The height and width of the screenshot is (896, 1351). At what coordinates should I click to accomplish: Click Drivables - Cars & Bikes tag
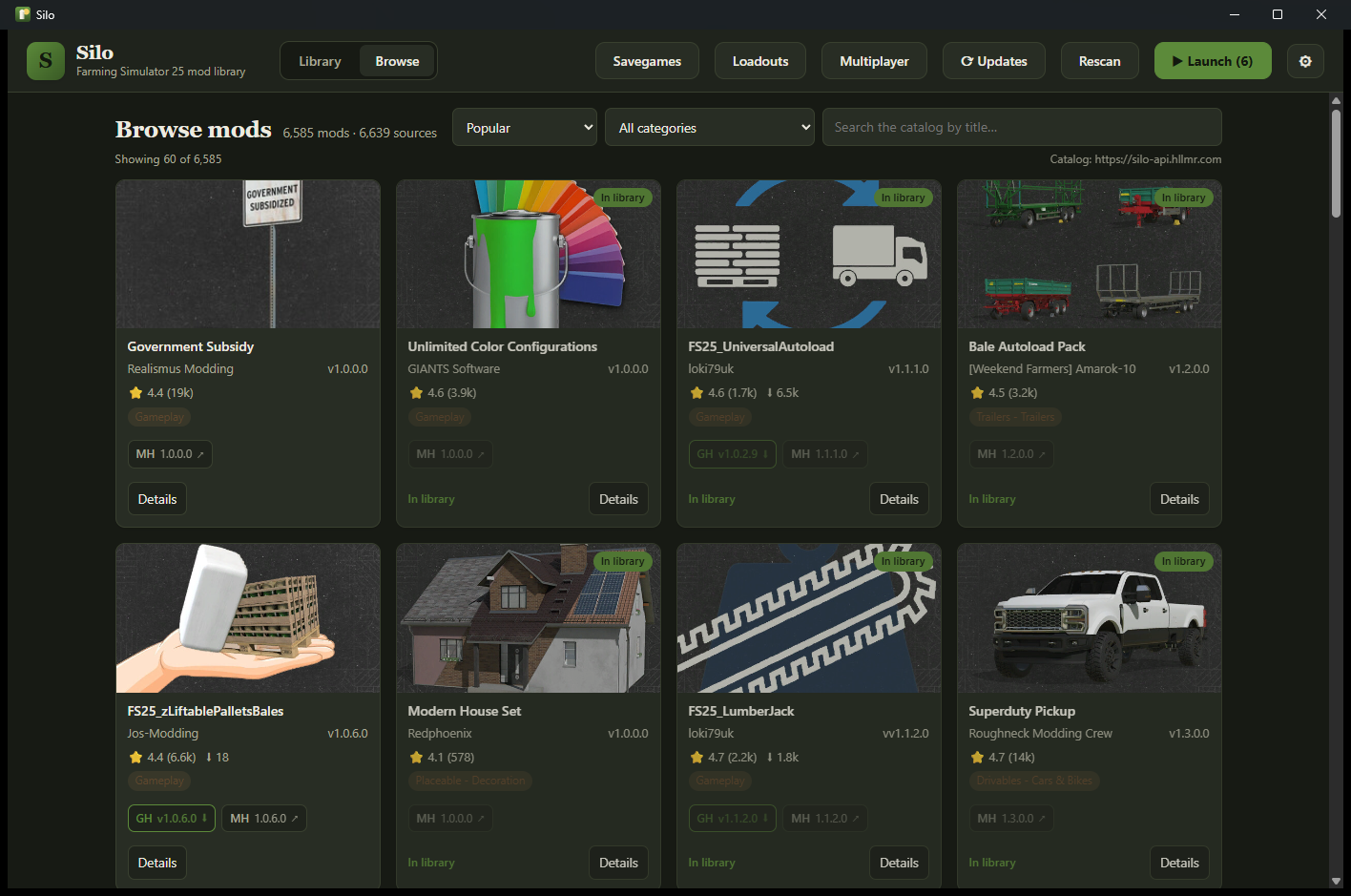[x=1034, y=781]
